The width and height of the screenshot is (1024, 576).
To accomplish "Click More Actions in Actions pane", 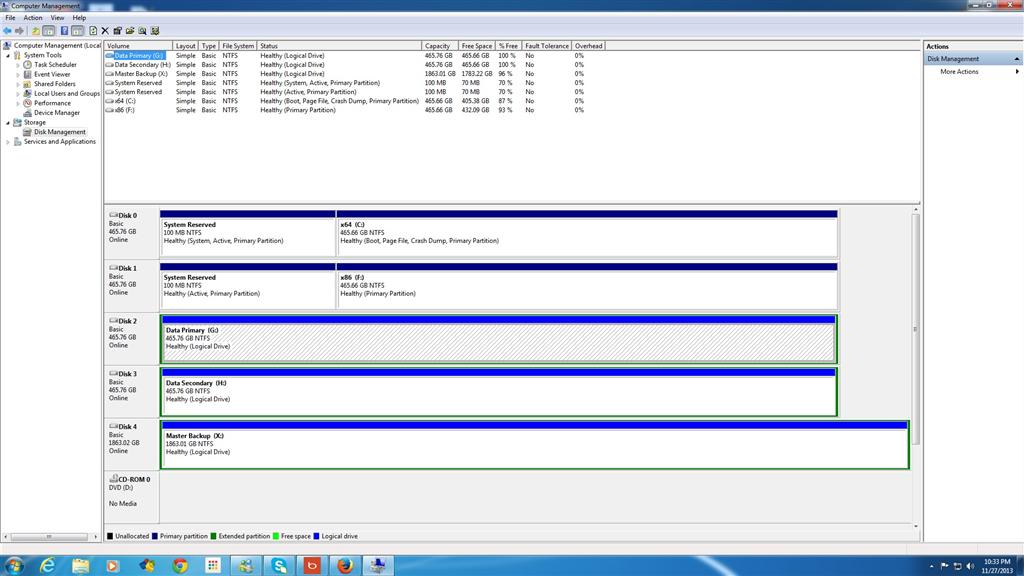I will click(959, 72).
